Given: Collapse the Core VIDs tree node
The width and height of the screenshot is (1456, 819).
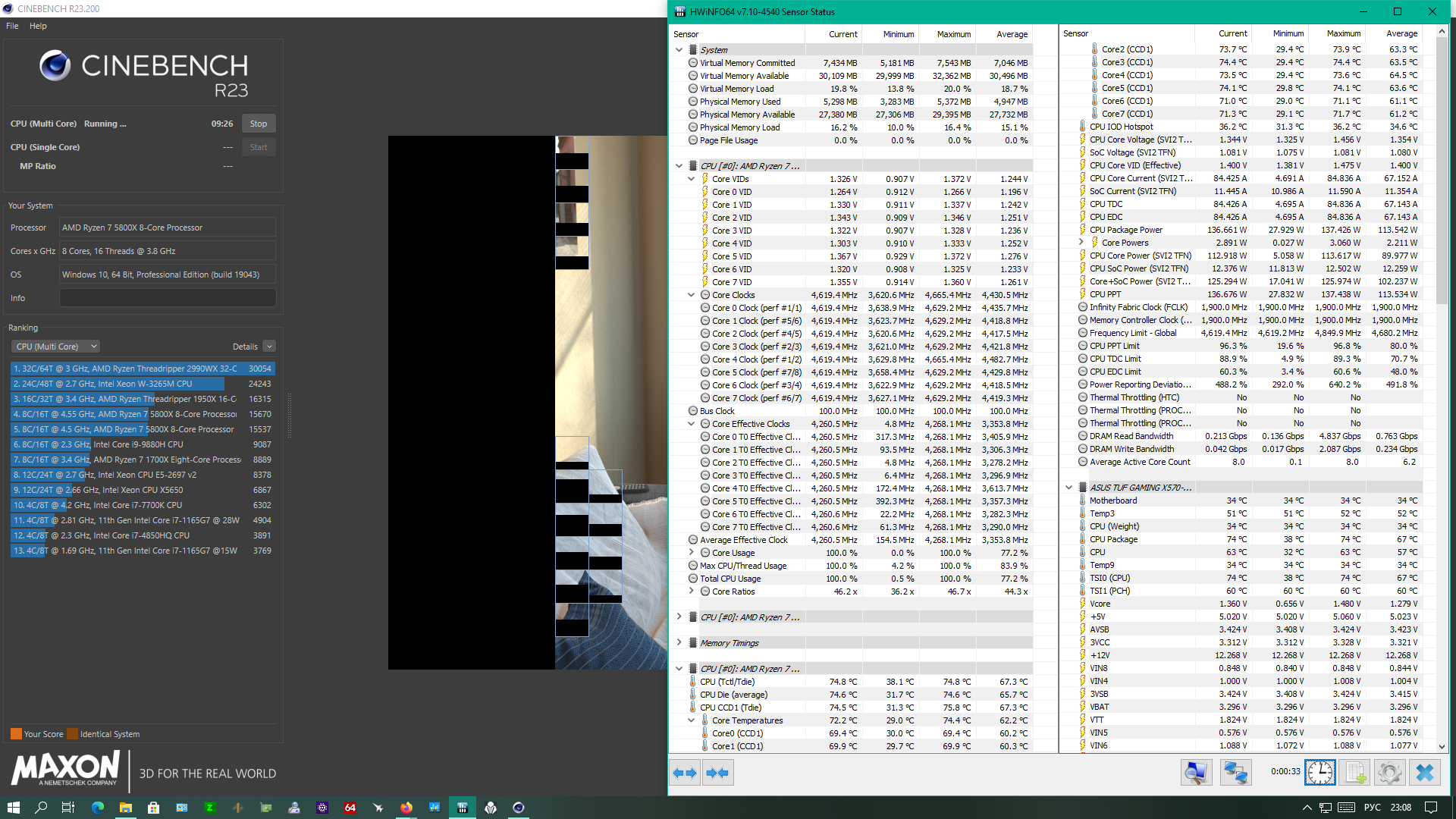Looking at the screenshot, I should click(x=691, y=179).
